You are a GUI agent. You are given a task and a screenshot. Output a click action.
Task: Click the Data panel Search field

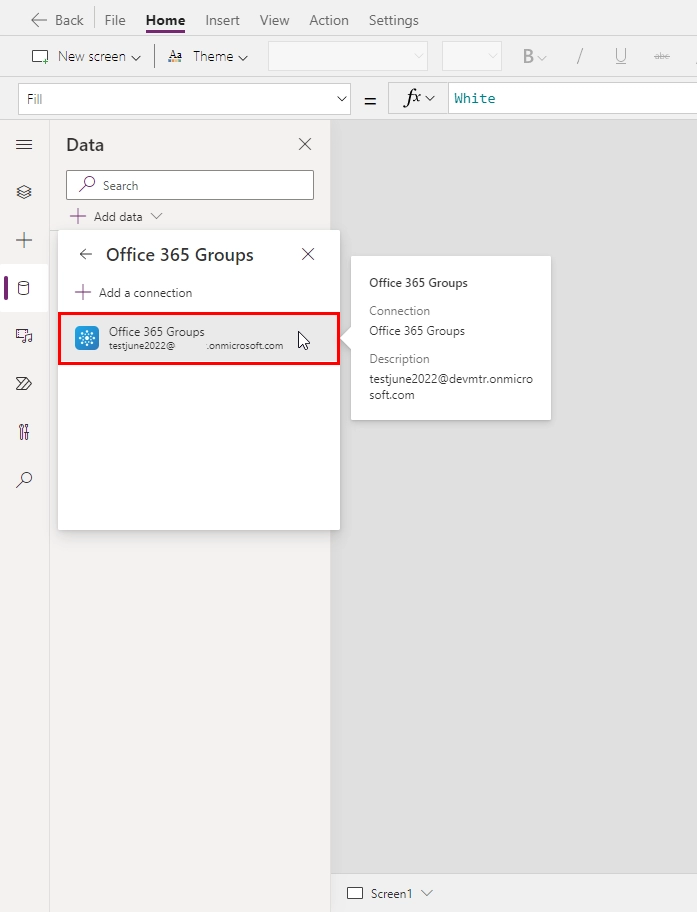click(x=190, y=185)
